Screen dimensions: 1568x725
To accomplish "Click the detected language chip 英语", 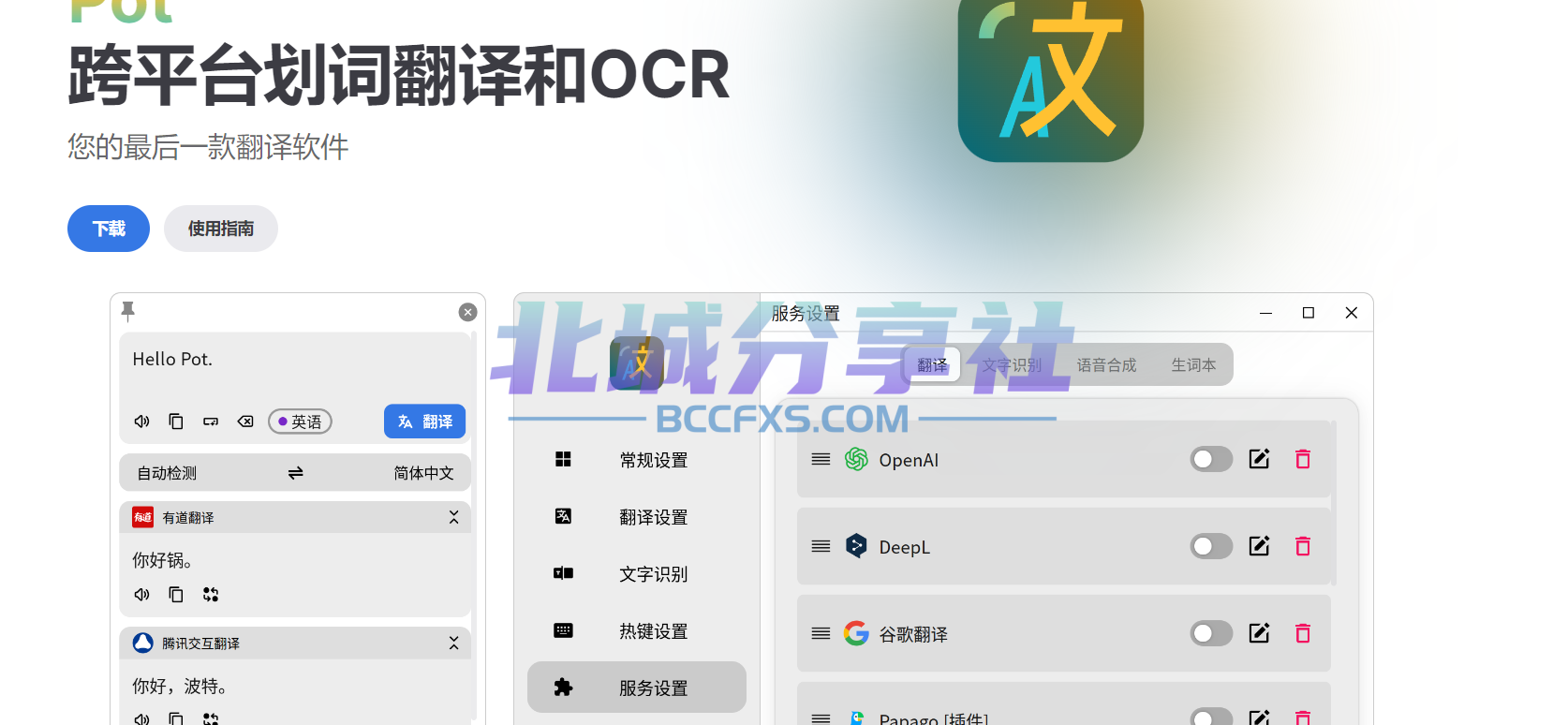I will click(300, 422).
